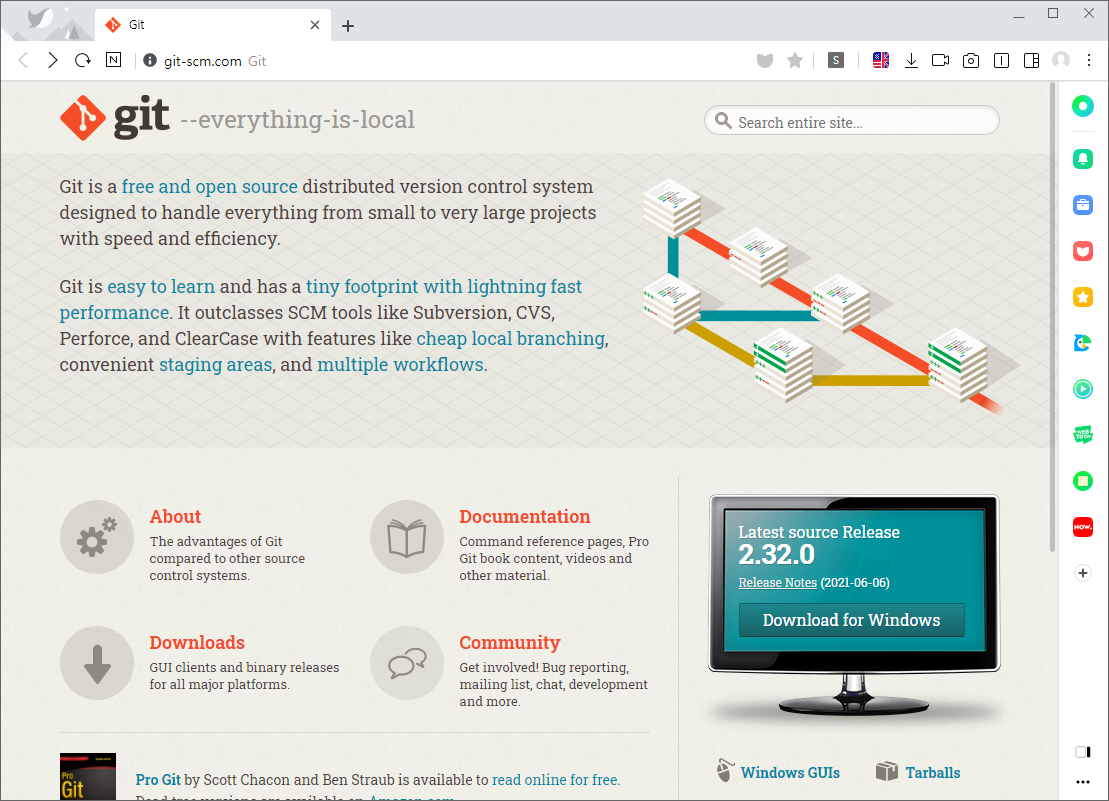Screen dimensions: 1109x801
Task: Click the open book Documentation icon
Action: point(407,537)
